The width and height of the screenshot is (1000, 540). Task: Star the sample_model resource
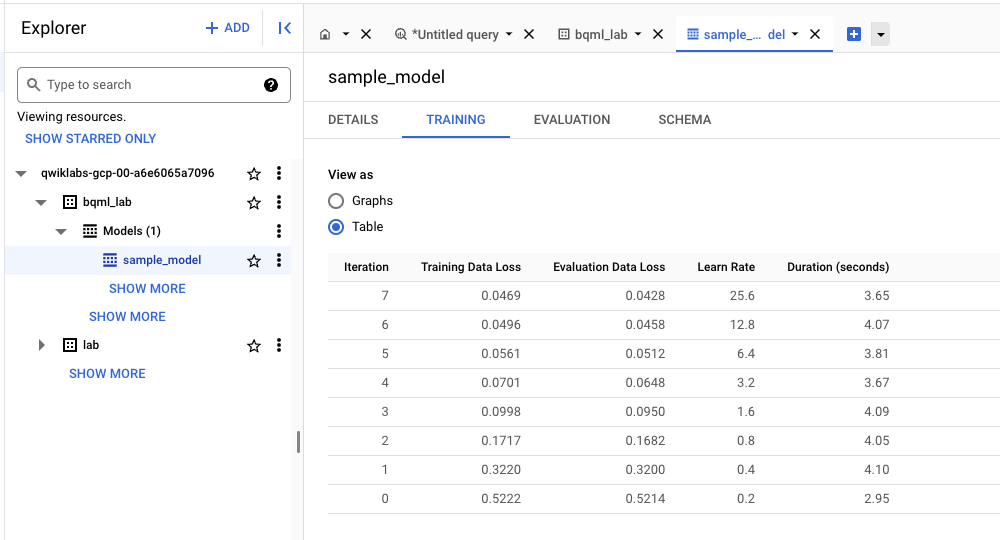click(x=254, y=260)
